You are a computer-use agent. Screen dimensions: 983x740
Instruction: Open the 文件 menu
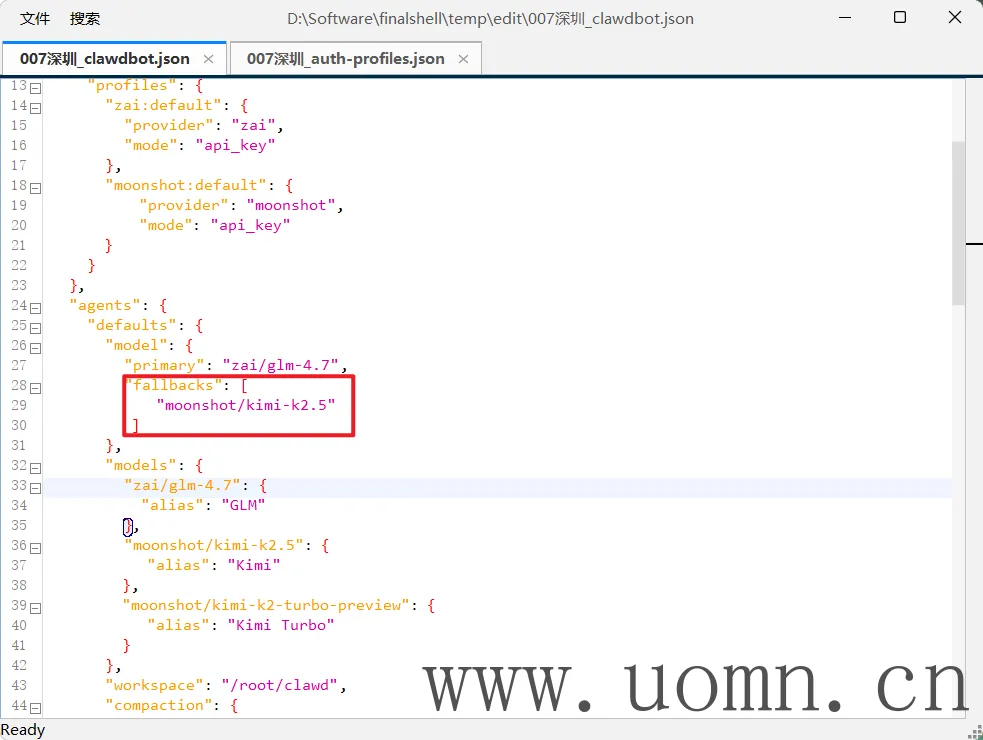(x=35, y=18)
